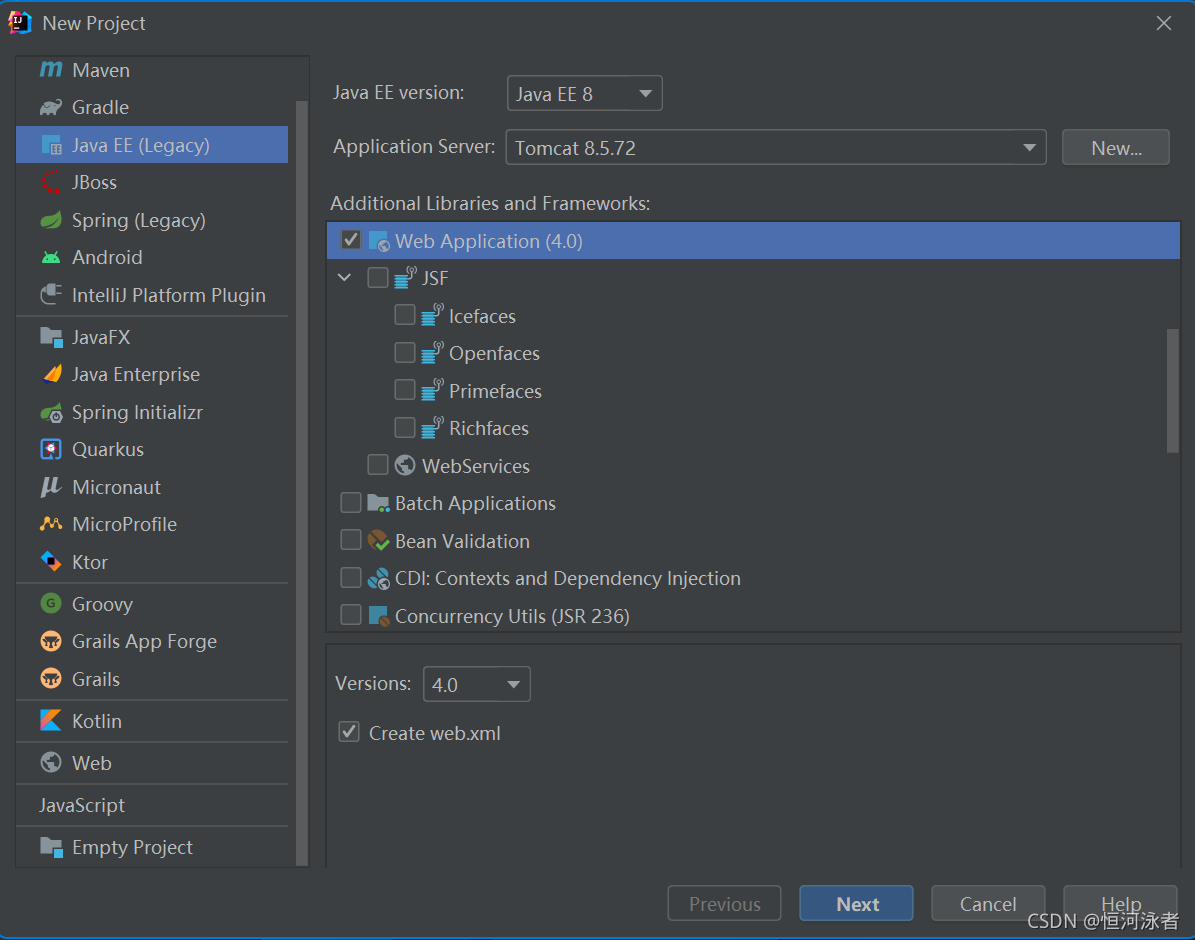1195x940 pixels.
Task: Select the Quarkus icon
Action: tap(51, 449)
